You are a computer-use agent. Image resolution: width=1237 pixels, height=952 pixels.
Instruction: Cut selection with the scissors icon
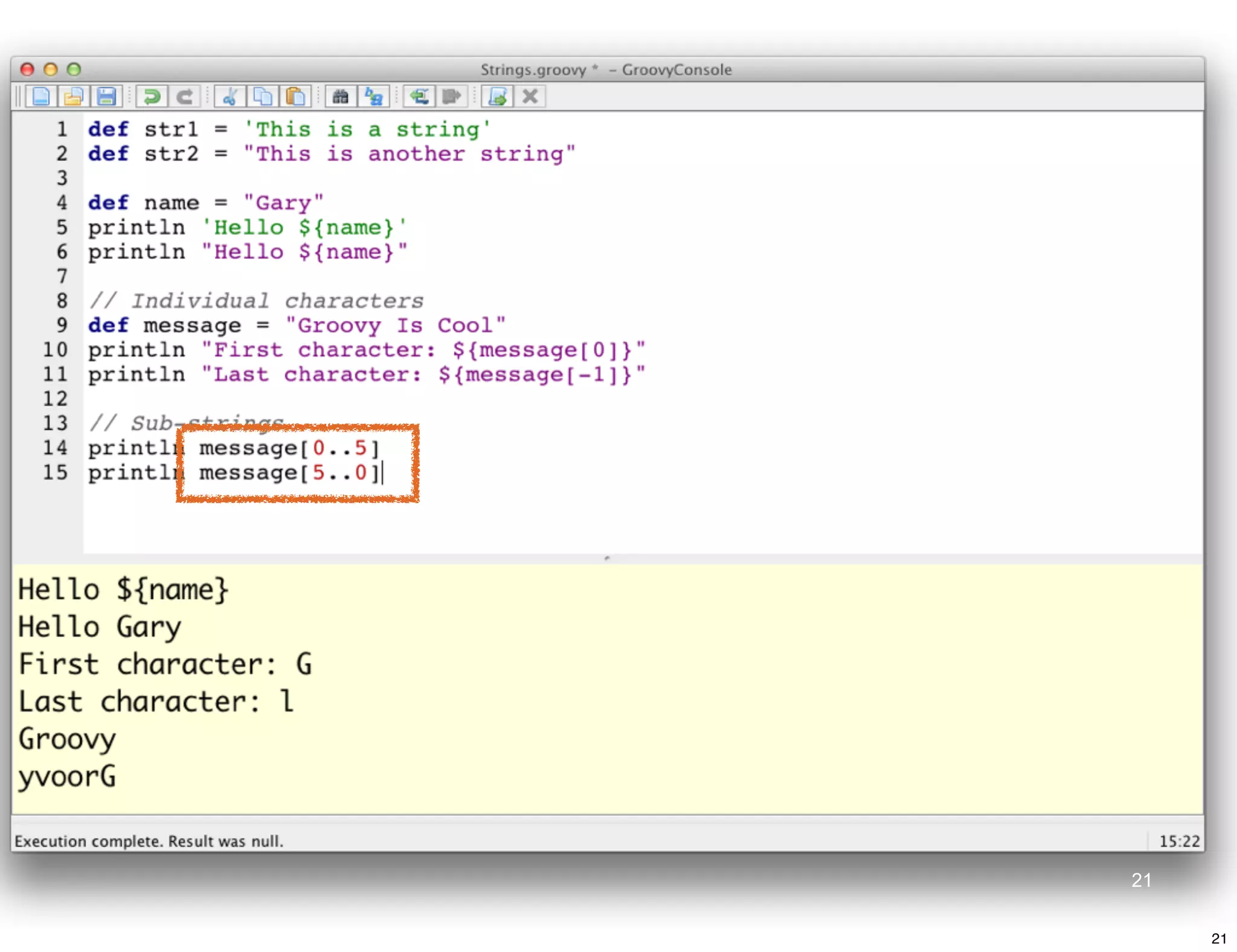pos(230,97)
